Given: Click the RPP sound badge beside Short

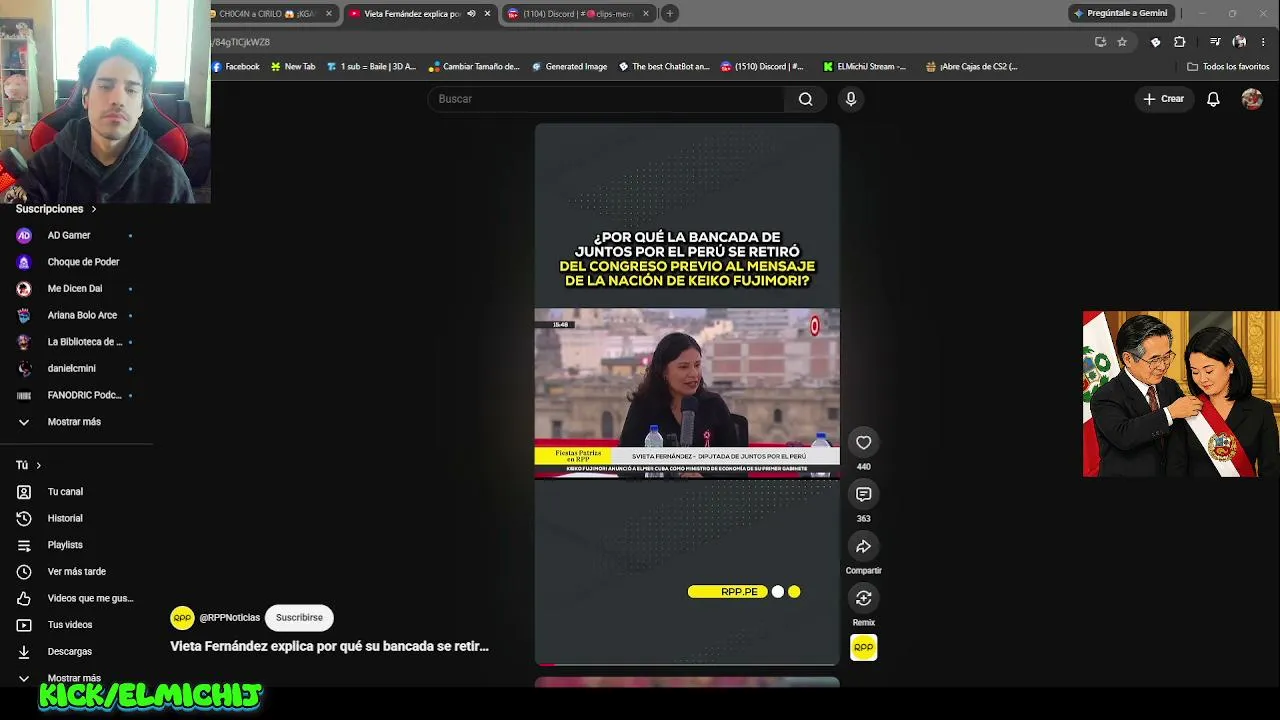Looking at the screenshot, I should (x=864, y=648).
